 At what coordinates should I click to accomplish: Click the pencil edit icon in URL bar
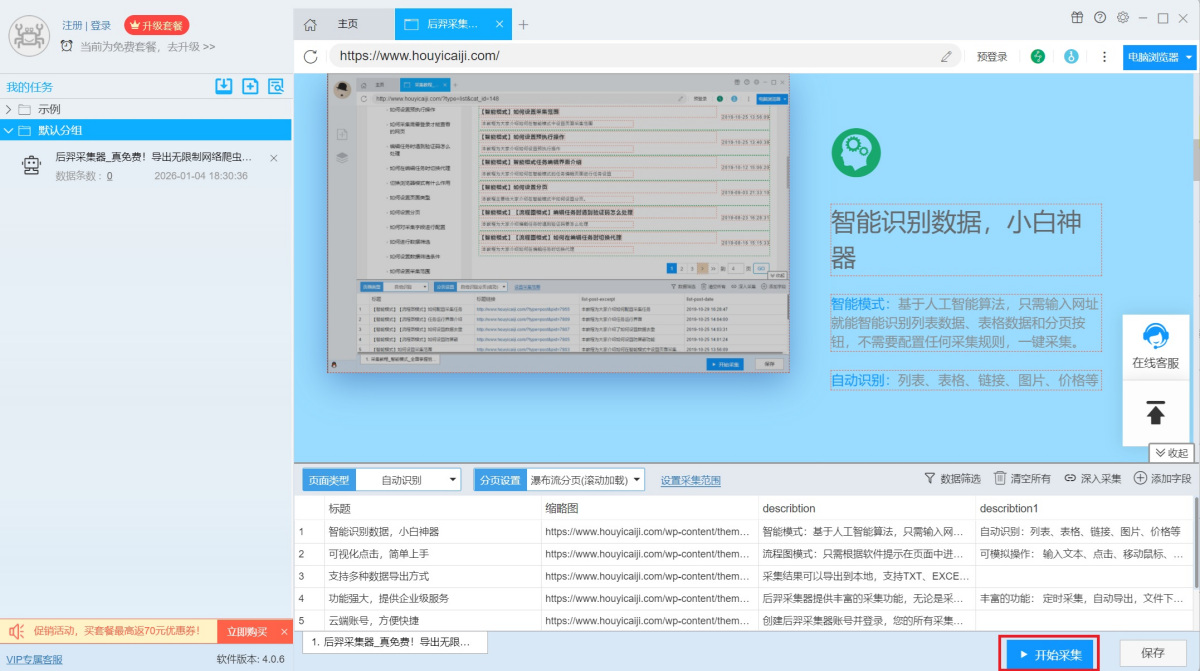click(x=946, y=57)
